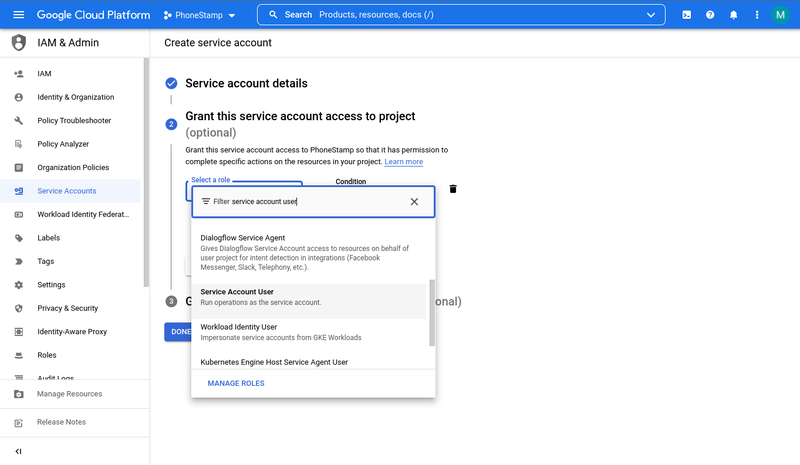Screen dimensions: 800x465
Task: Select the Service Account User role
Action: point(309,301)
